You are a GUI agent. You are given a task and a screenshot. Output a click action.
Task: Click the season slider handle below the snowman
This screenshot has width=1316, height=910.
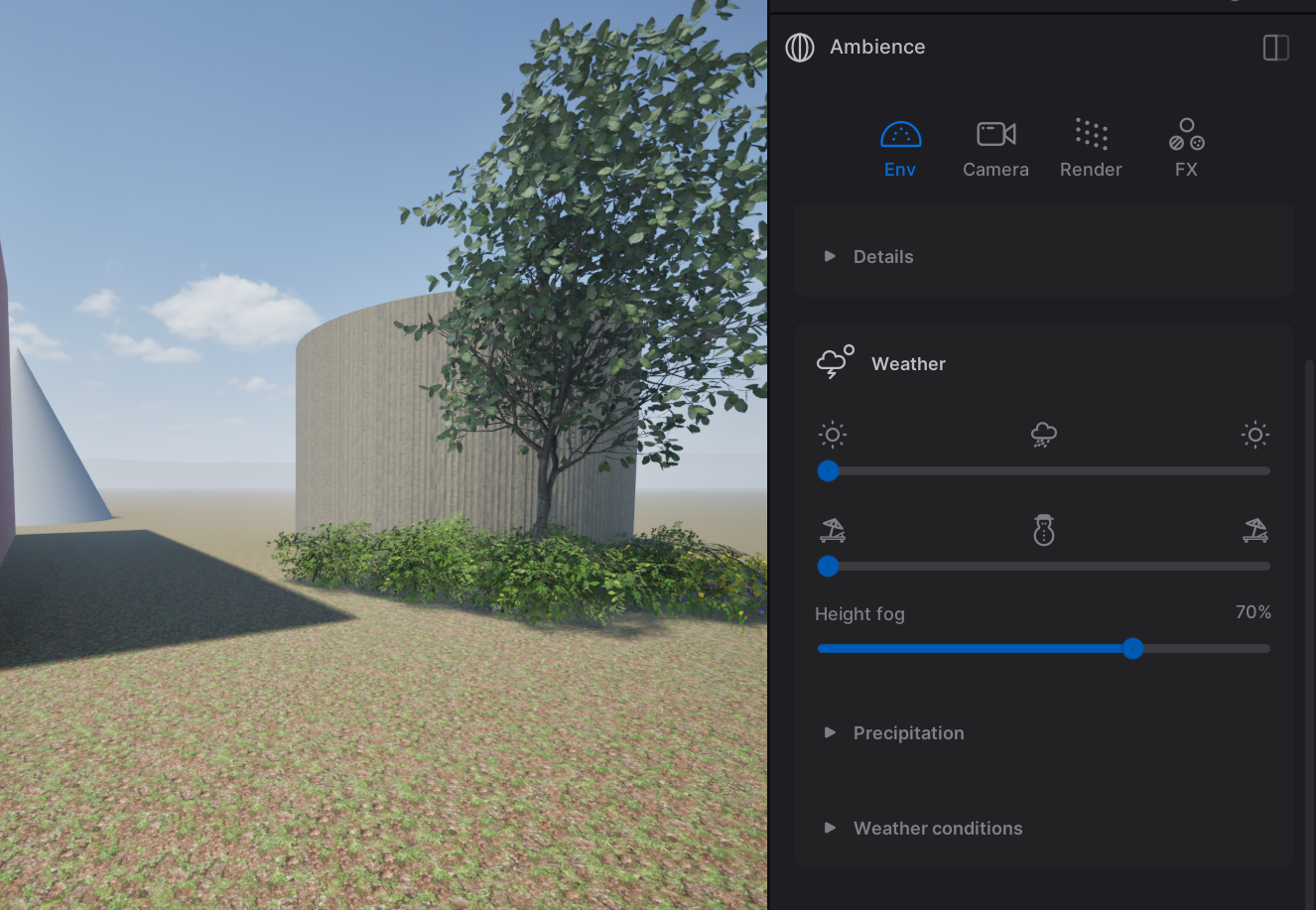[x=828, y=567]
